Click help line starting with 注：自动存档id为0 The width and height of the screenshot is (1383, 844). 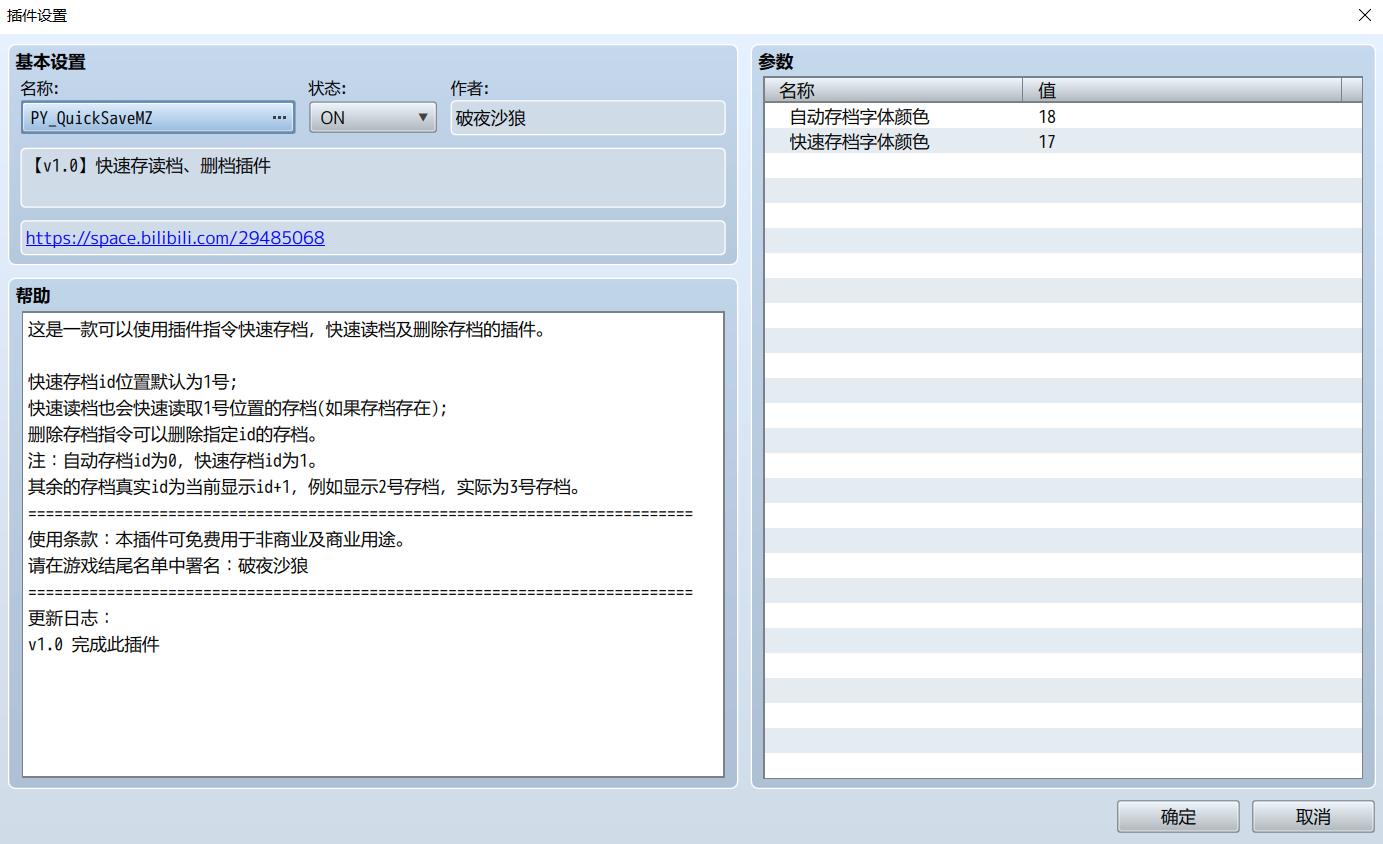[x=173, y=461]
